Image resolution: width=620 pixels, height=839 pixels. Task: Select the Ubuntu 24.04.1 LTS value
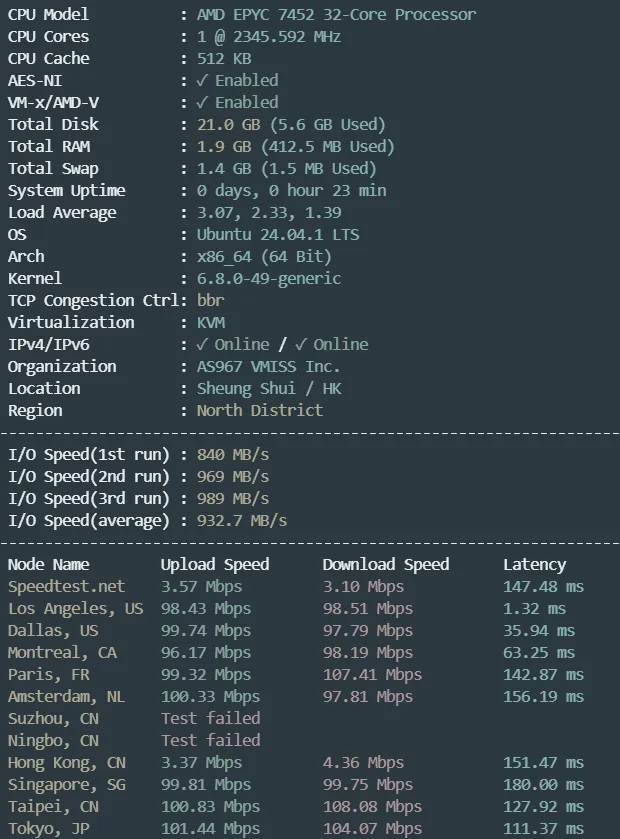click(278, 234)
